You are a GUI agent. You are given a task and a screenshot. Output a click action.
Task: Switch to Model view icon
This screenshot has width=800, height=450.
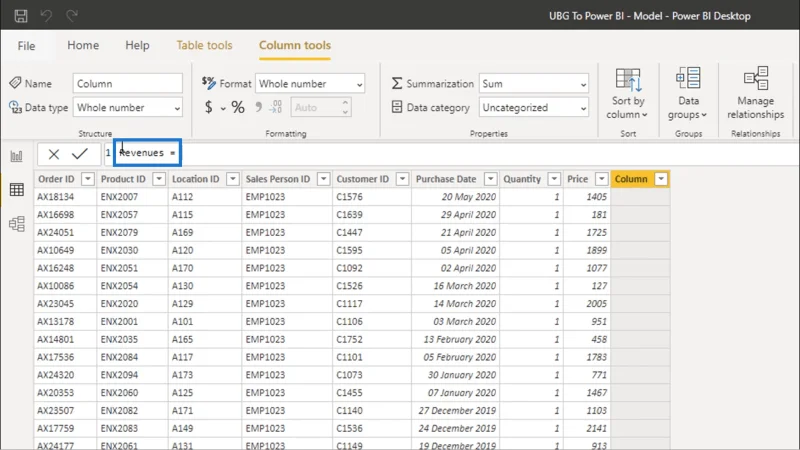point(16,223)
